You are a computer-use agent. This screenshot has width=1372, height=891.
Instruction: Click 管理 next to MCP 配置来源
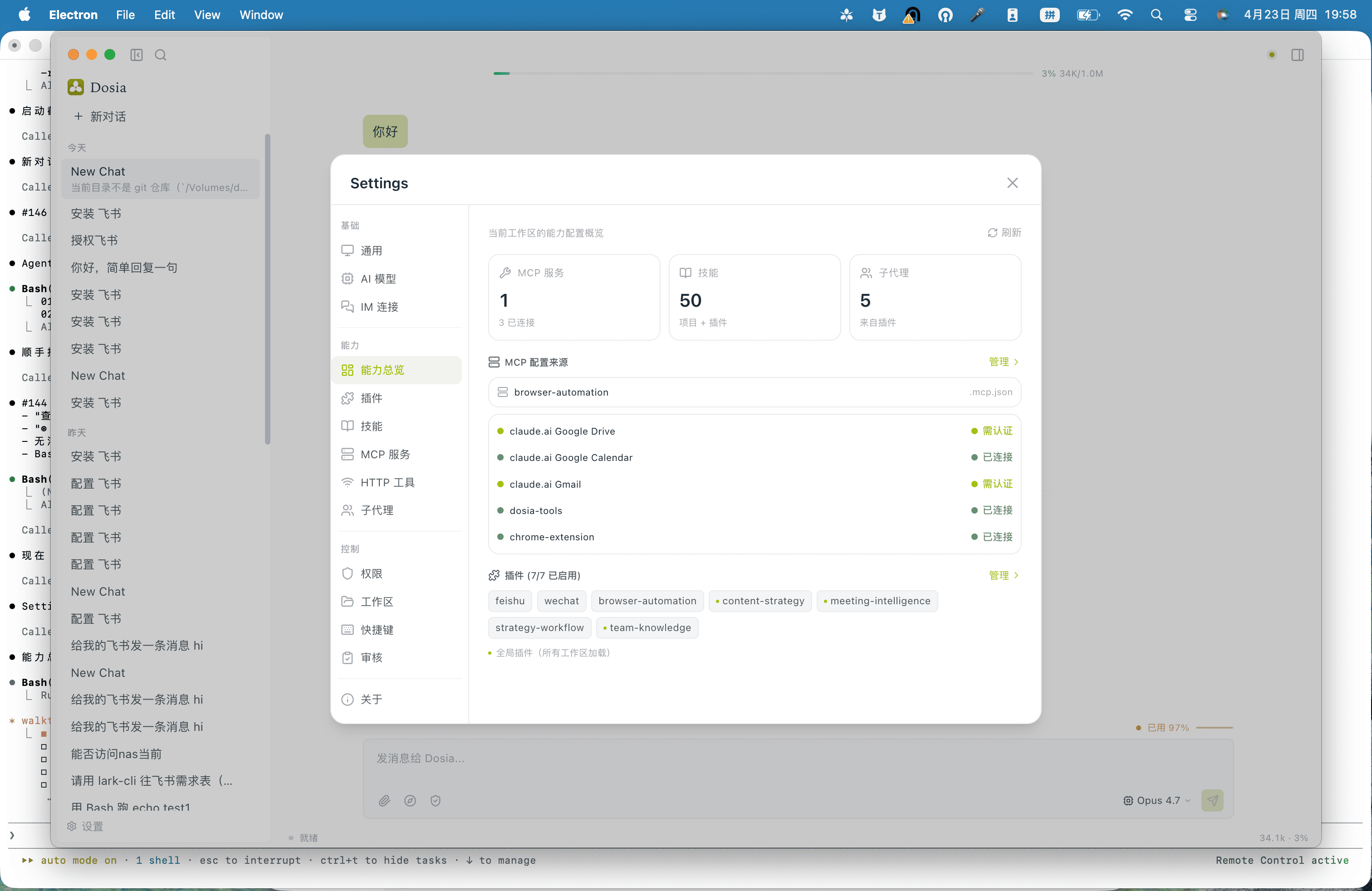click(x=1004, y=362)
